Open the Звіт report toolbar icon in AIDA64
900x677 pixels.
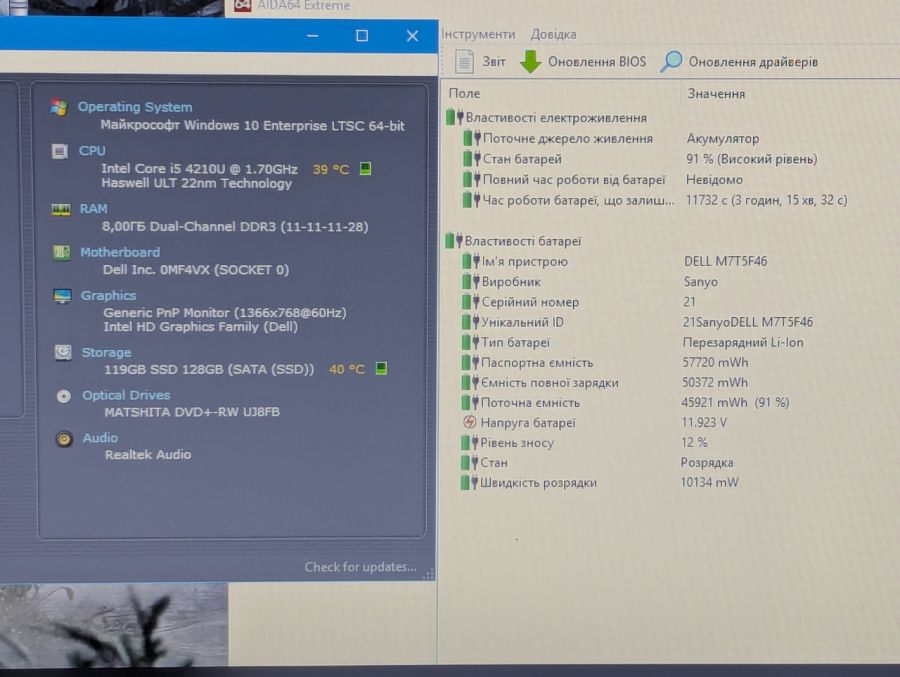[464, 61]
